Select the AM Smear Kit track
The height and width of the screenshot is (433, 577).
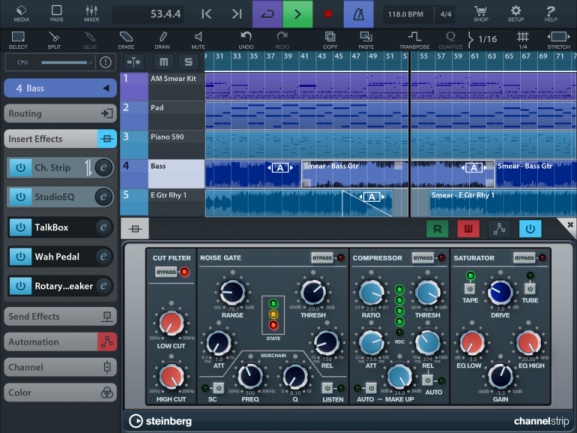[162, 86]
